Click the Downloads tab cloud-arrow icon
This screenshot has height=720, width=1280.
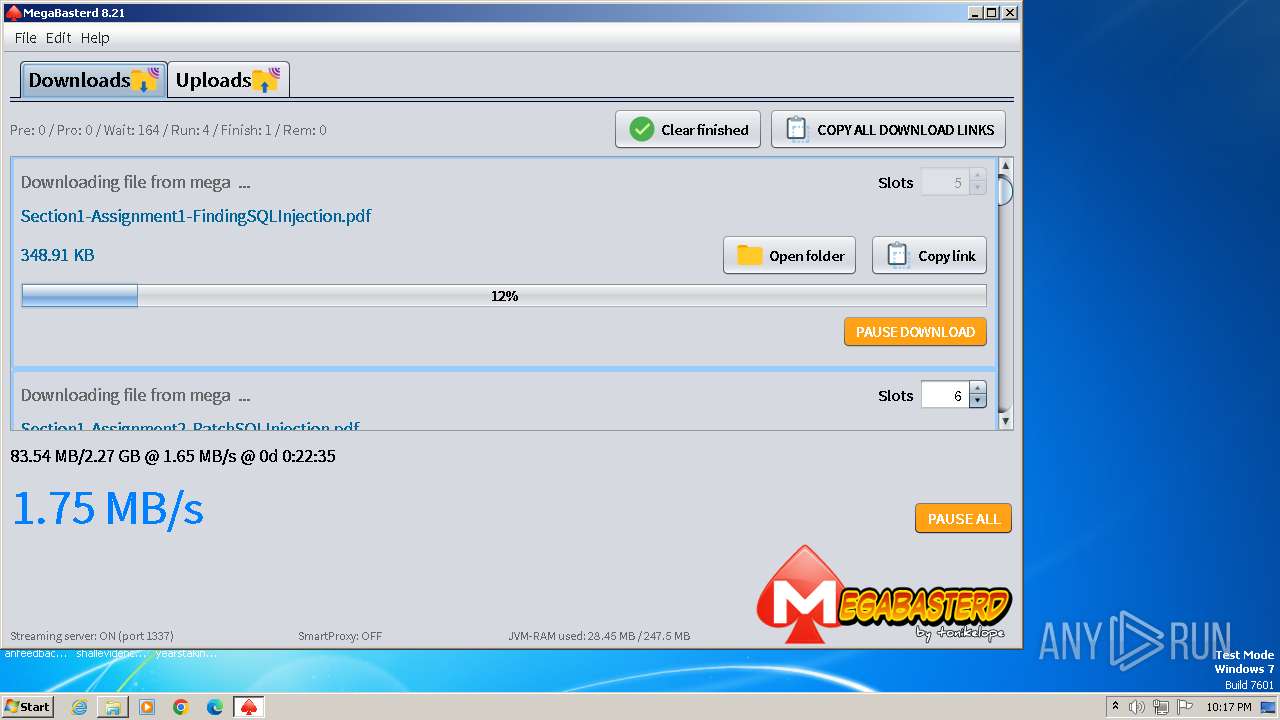point(145,80)
